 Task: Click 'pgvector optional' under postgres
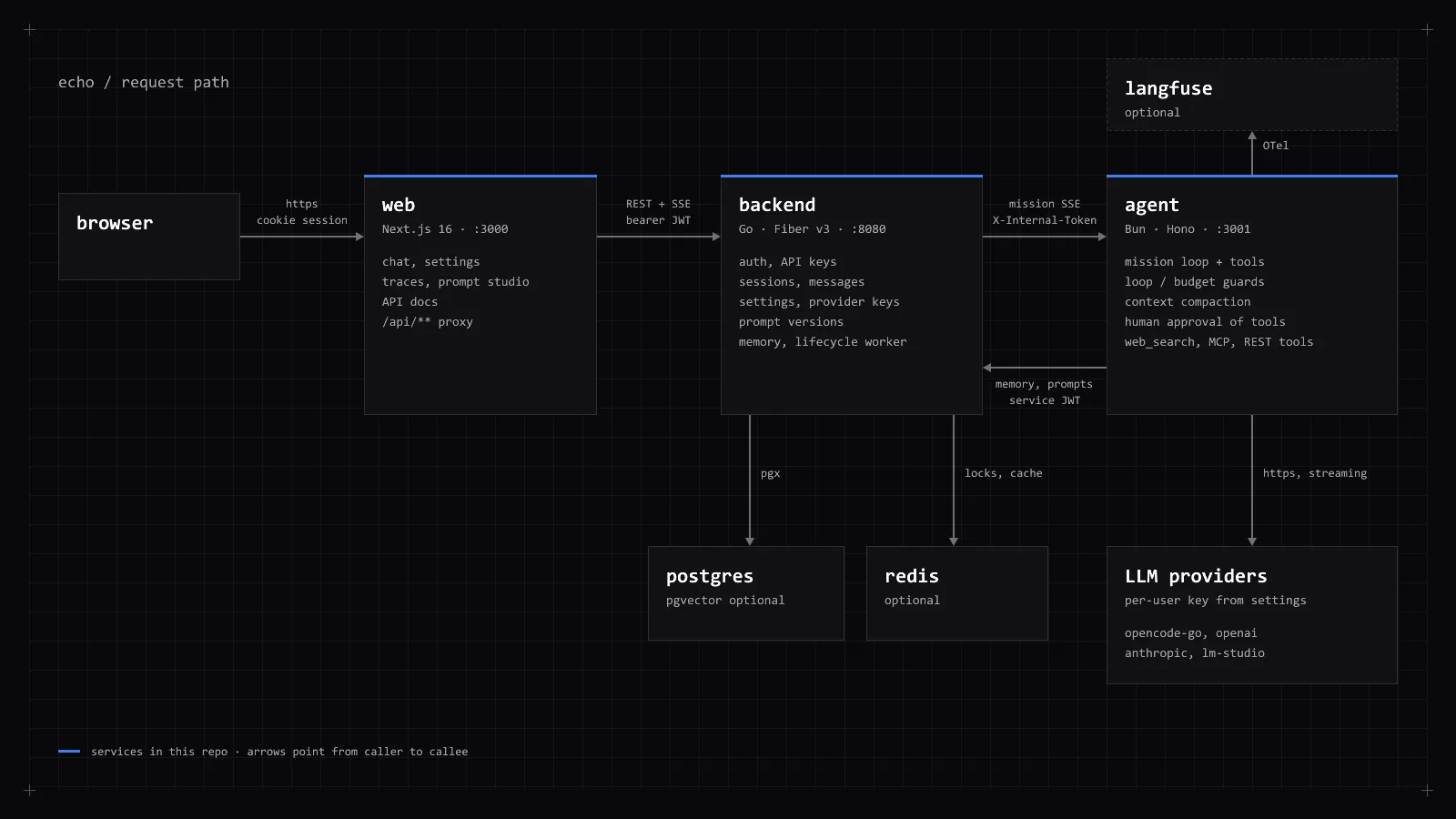(x=725, y=601)
